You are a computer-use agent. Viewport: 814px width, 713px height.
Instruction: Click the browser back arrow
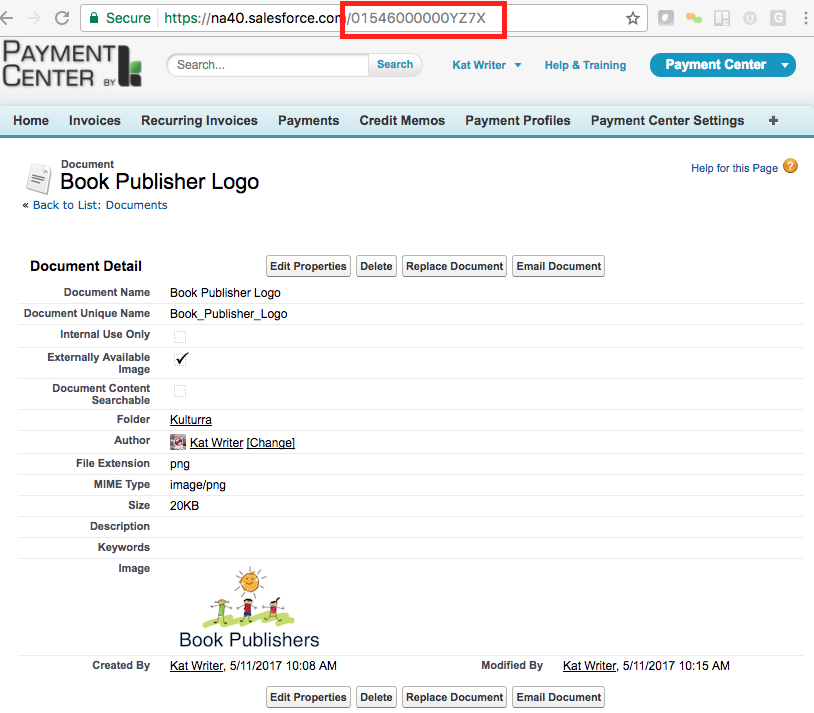(6, 18)
